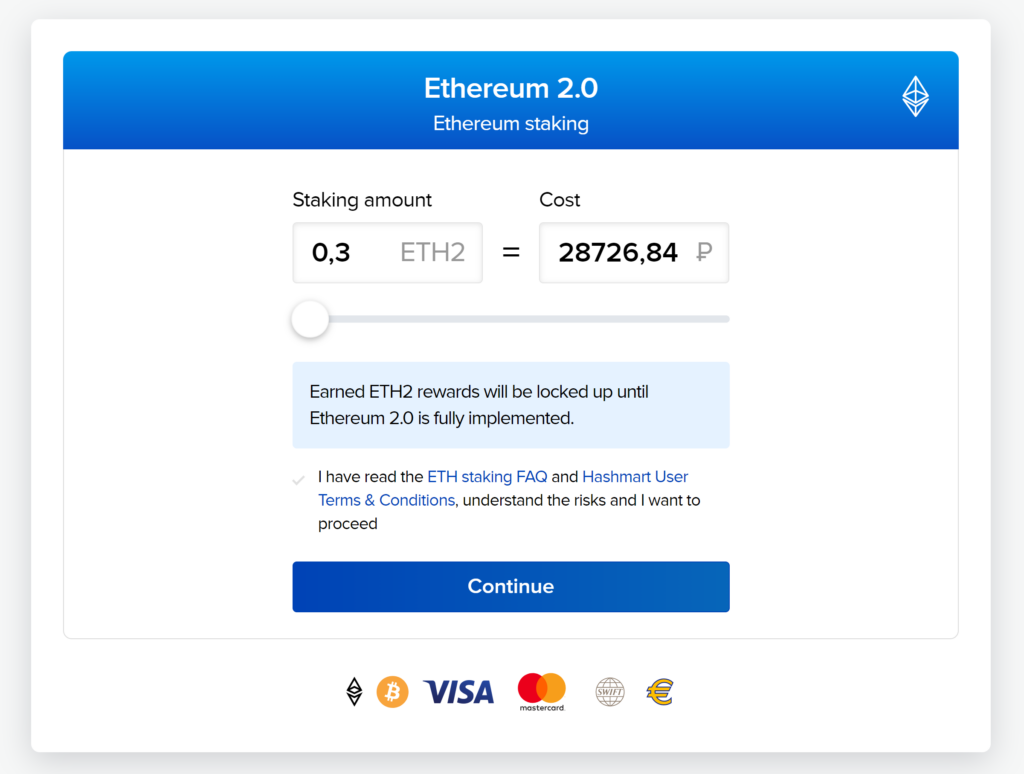The image size is (1024, 774).
Task: Choose the Mastercard payment logo
Action: (x=542, y=692)
